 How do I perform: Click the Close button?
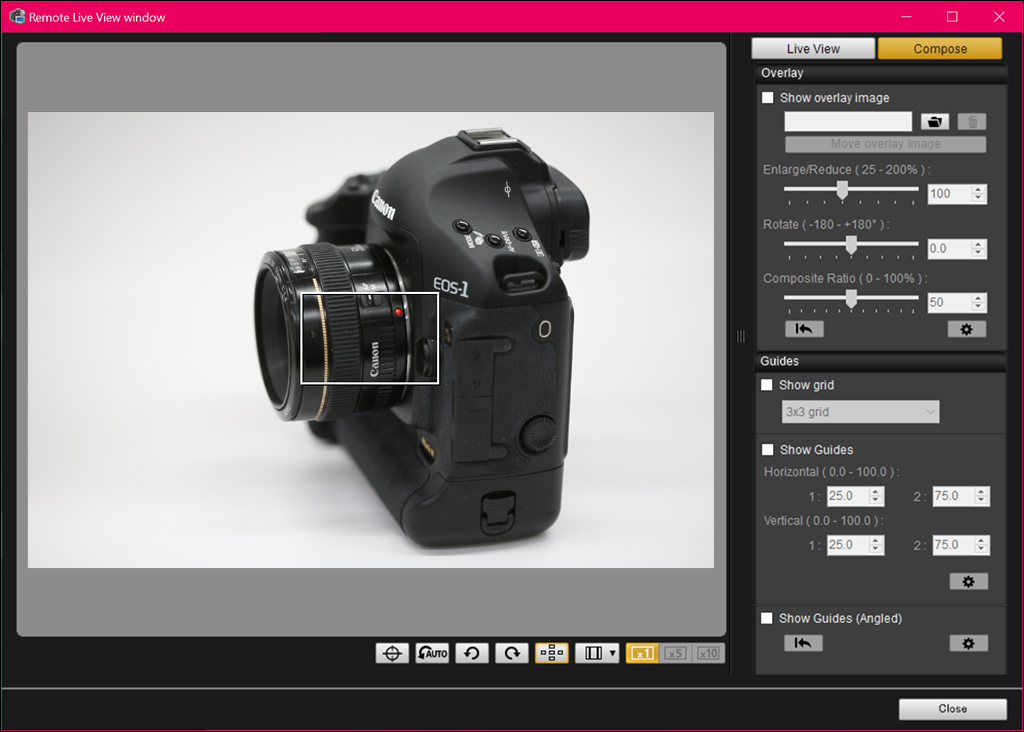click(x=952, y=709)
